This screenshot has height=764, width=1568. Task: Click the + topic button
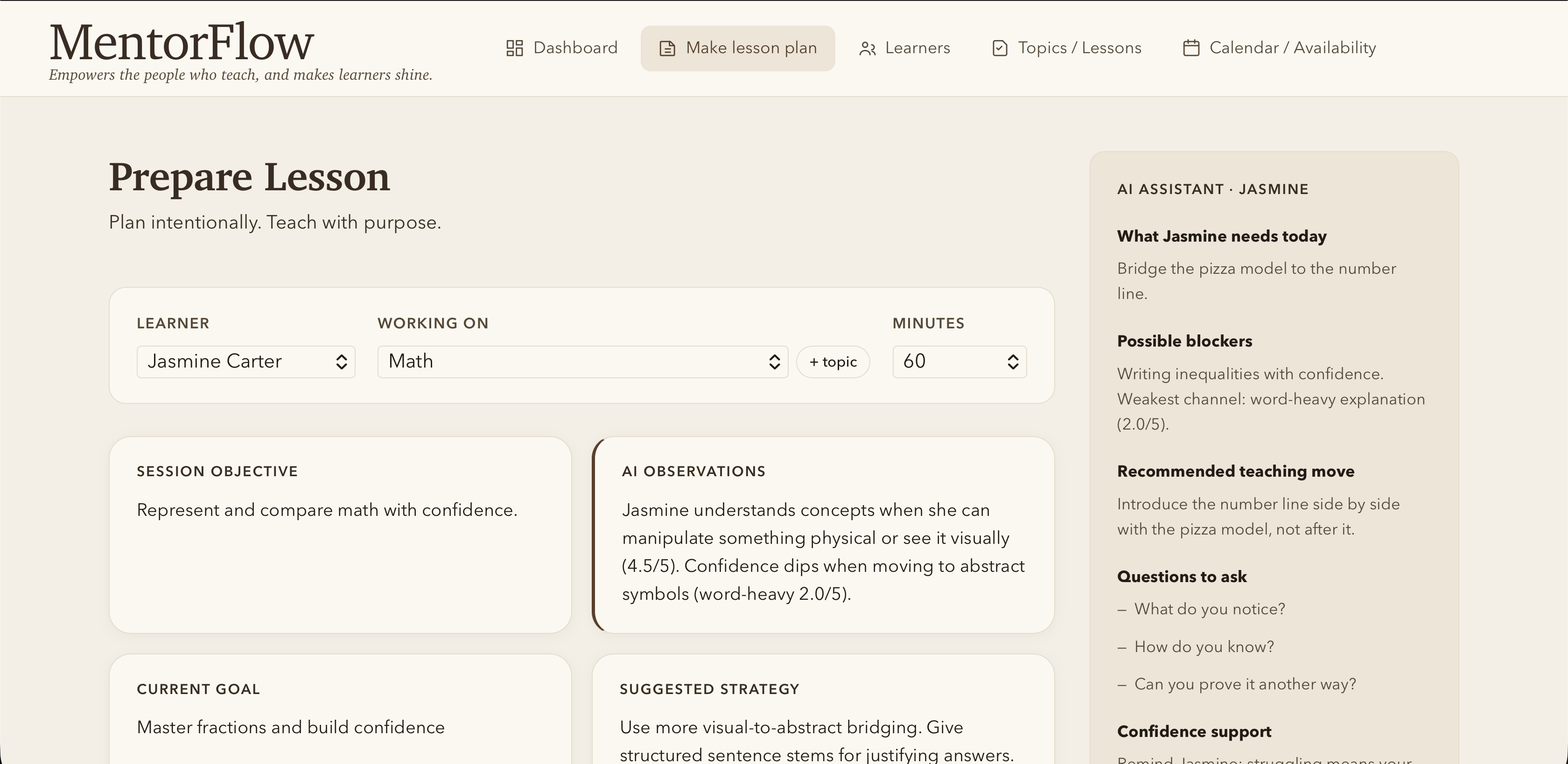click(x=833, y=362)
